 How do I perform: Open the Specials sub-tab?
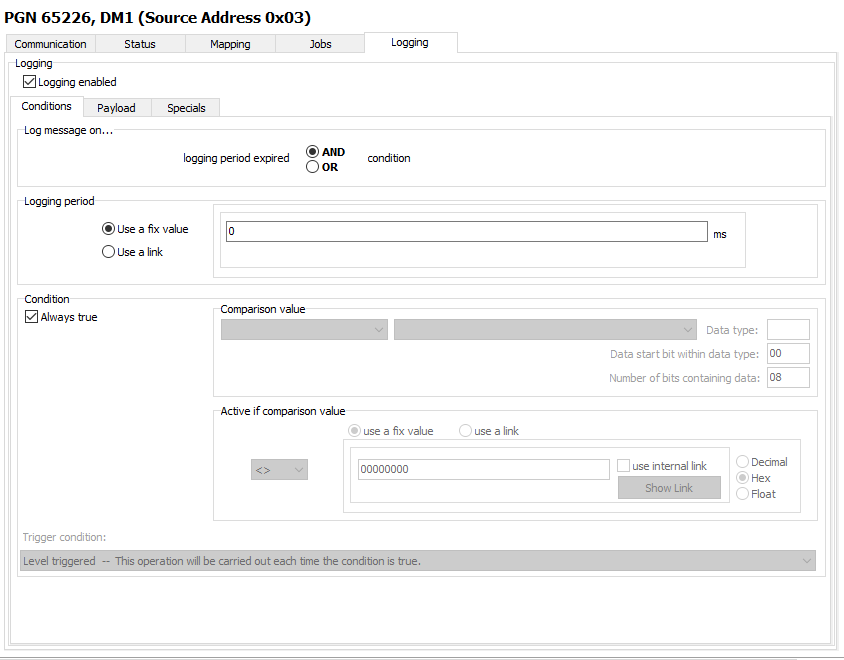(x=186, y=108)
